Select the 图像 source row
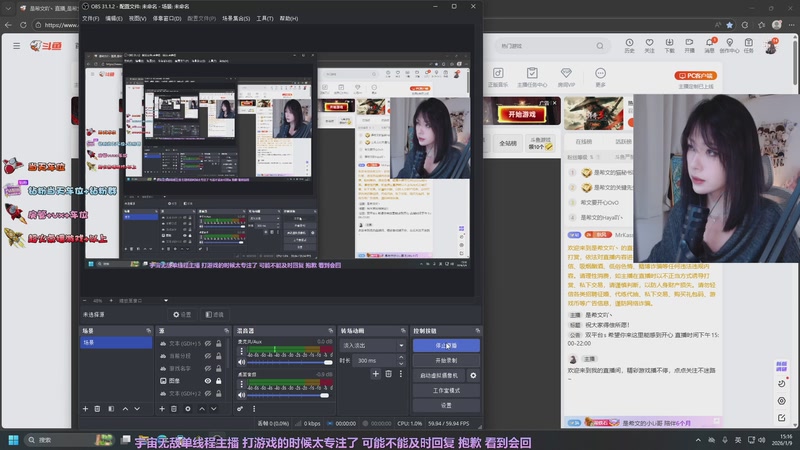Viewport: 800px width, 450px height. click(x=192, y=381)
